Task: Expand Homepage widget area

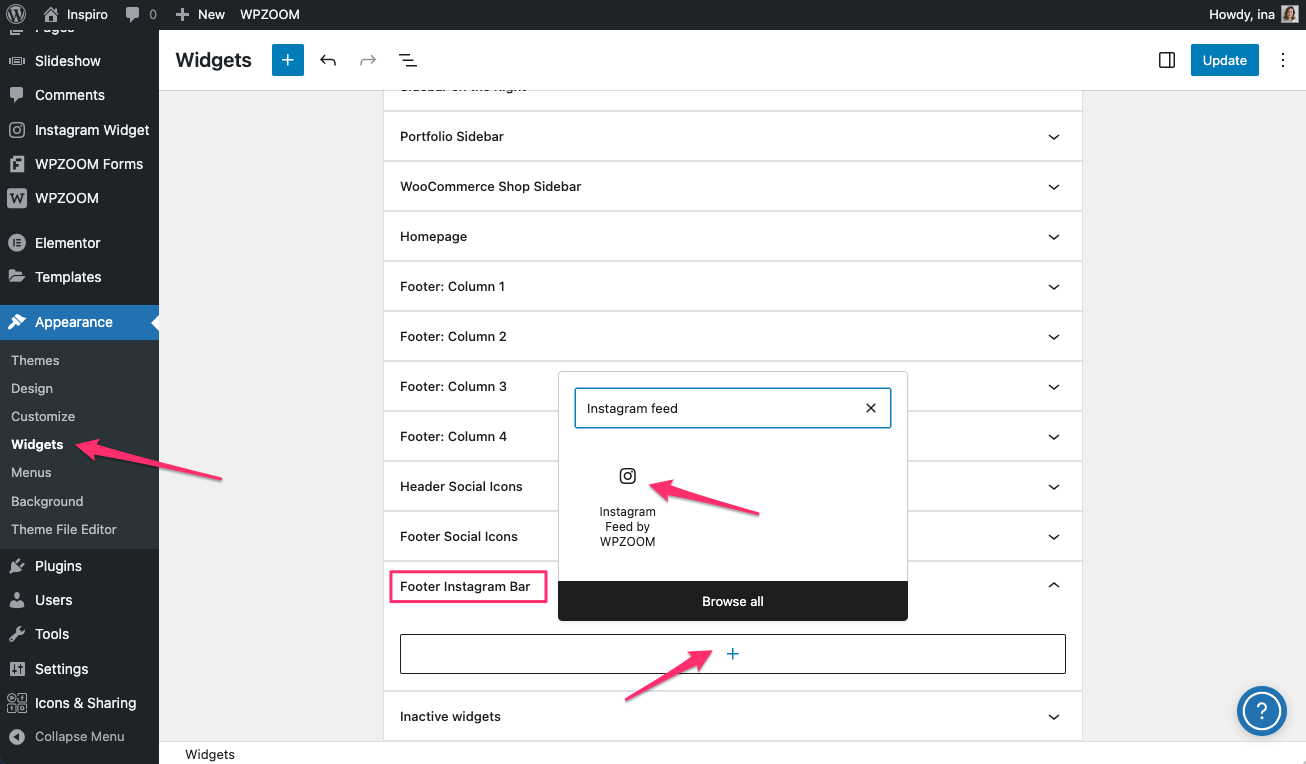Action: click(x=733, y=236)
